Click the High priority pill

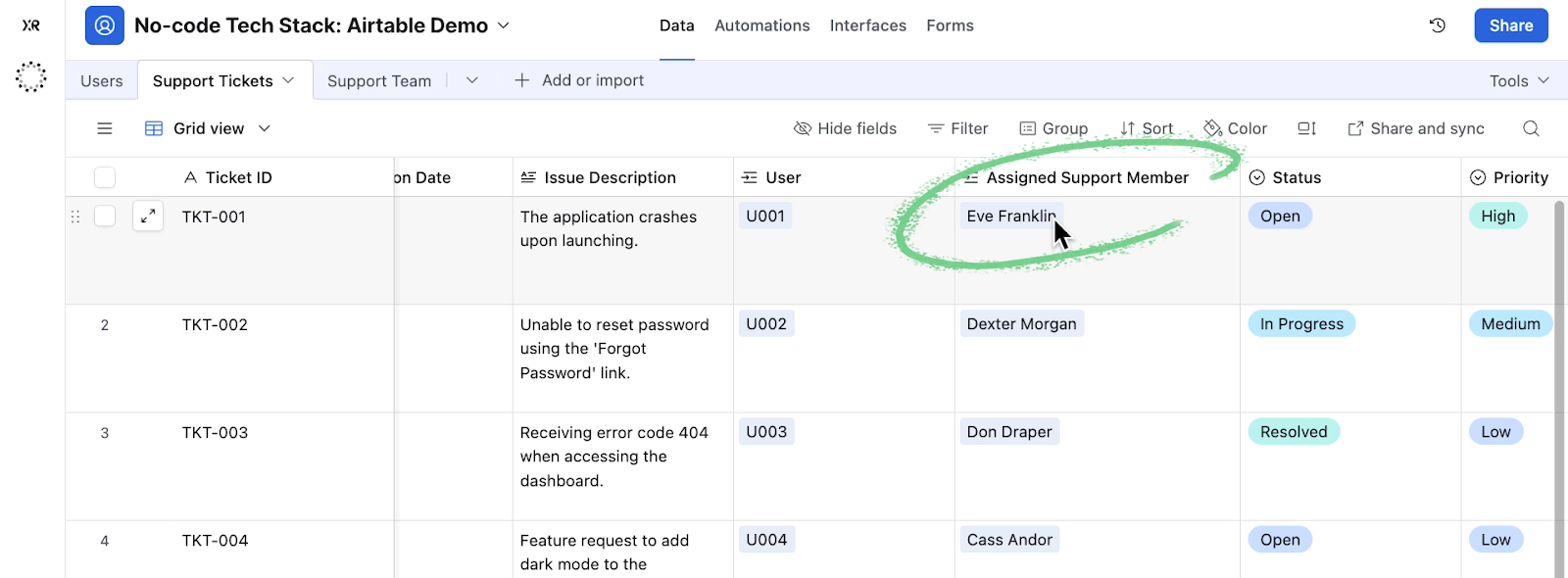(1497, 217)
